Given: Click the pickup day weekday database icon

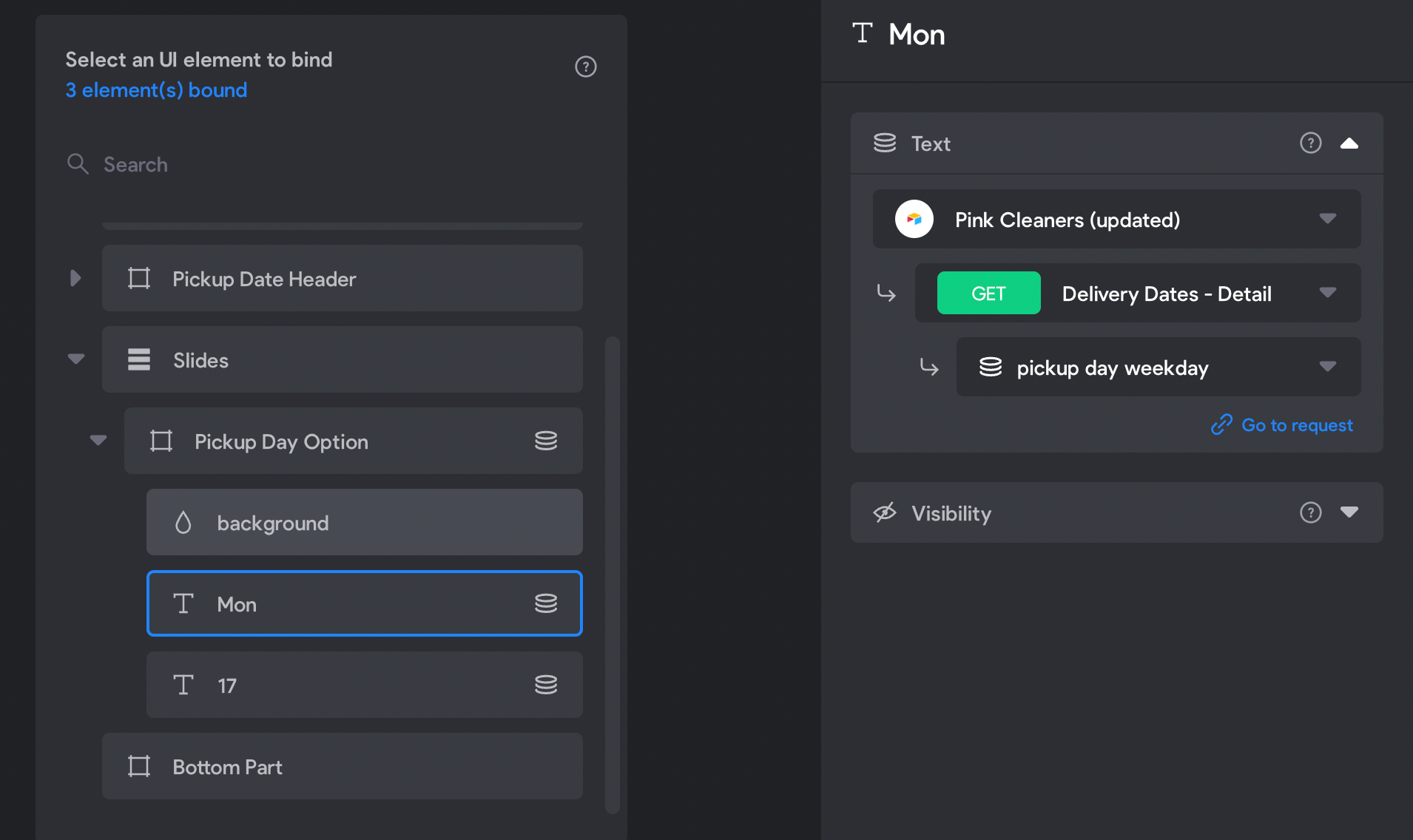Looking at the screenshot, I should point(991,367).
